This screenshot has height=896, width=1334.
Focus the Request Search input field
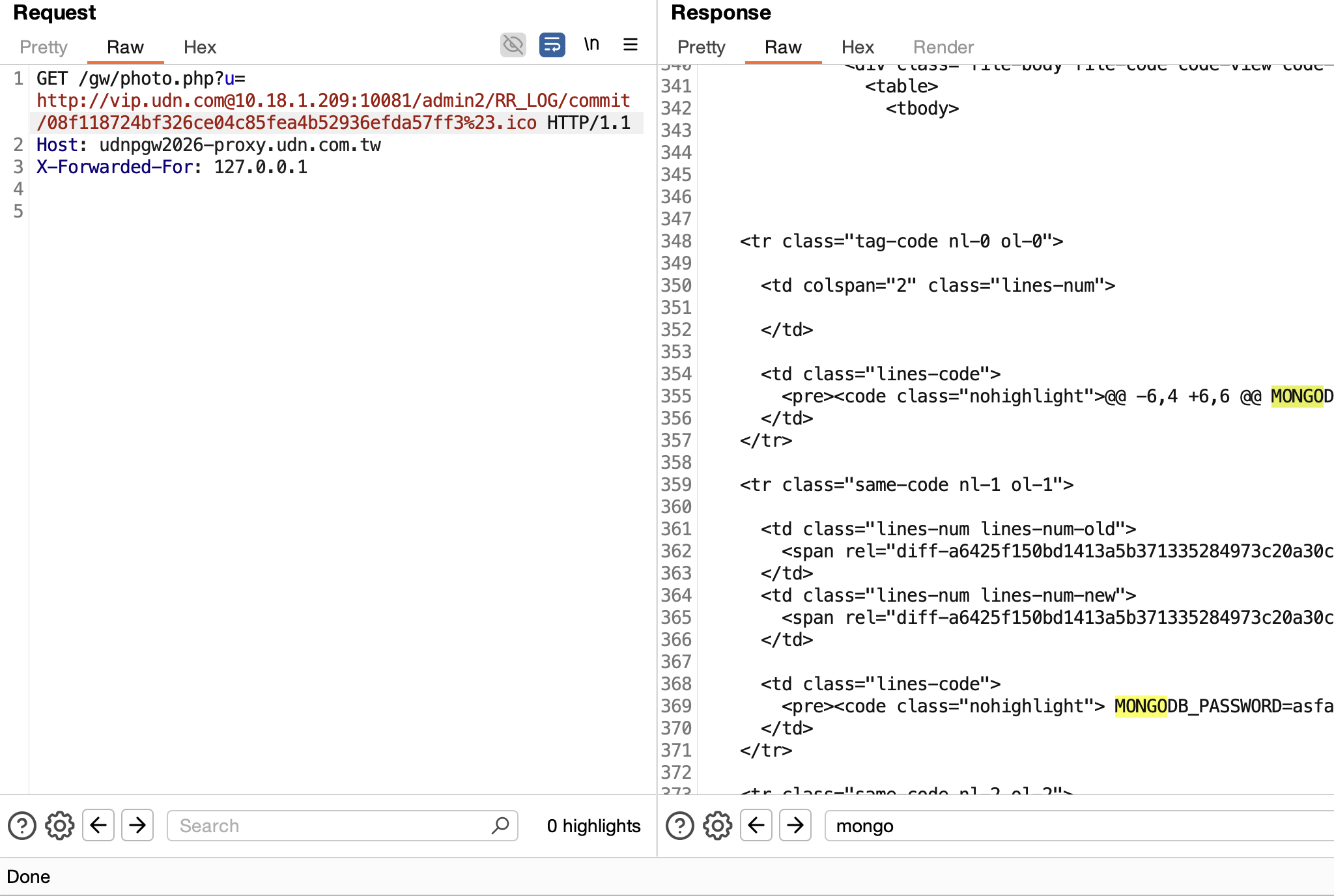342,826
